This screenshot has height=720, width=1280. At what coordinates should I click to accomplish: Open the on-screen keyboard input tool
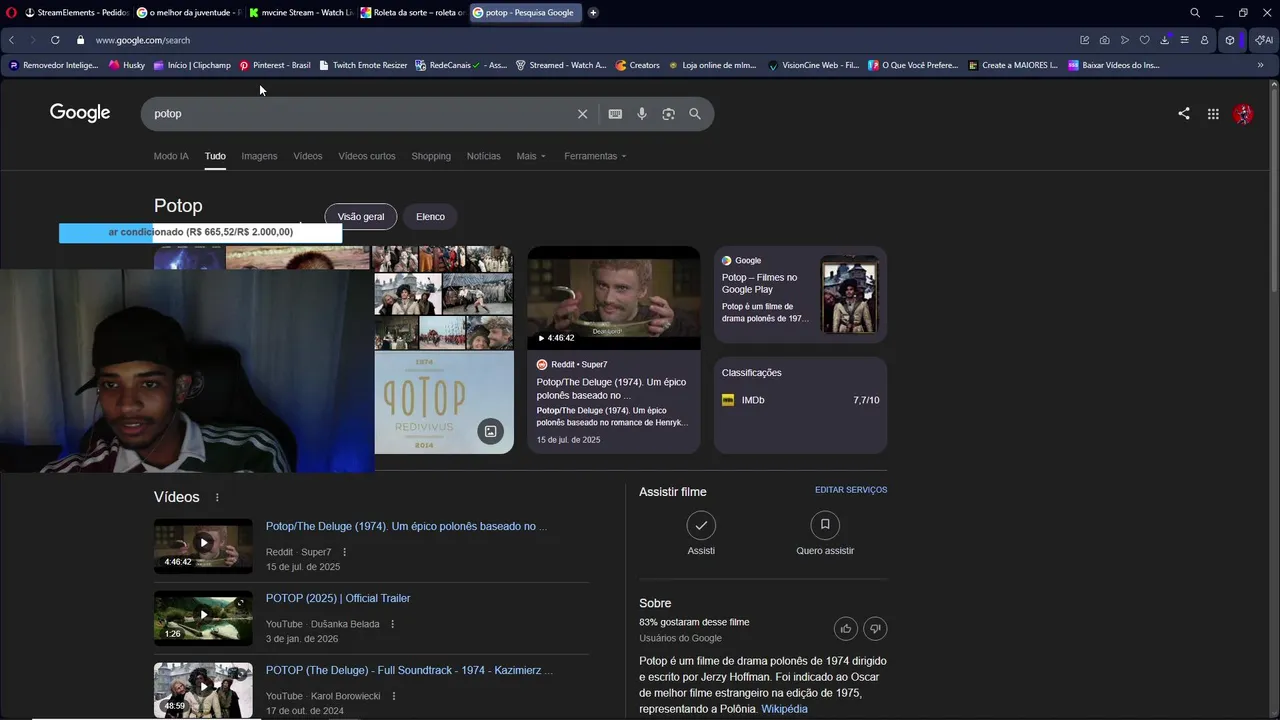click(615, 114)
